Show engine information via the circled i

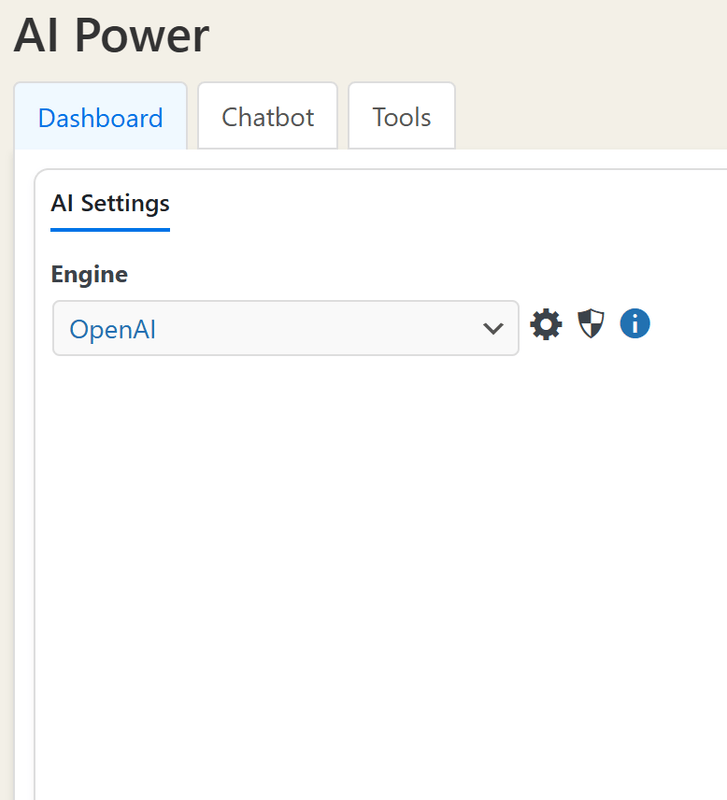pyautogui.click(x=635, y=324)
